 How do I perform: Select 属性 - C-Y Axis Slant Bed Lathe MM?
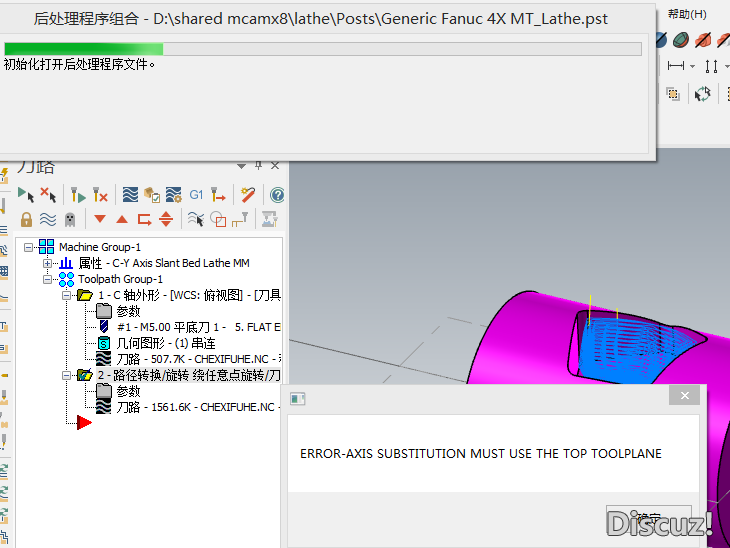pos(164,263)
